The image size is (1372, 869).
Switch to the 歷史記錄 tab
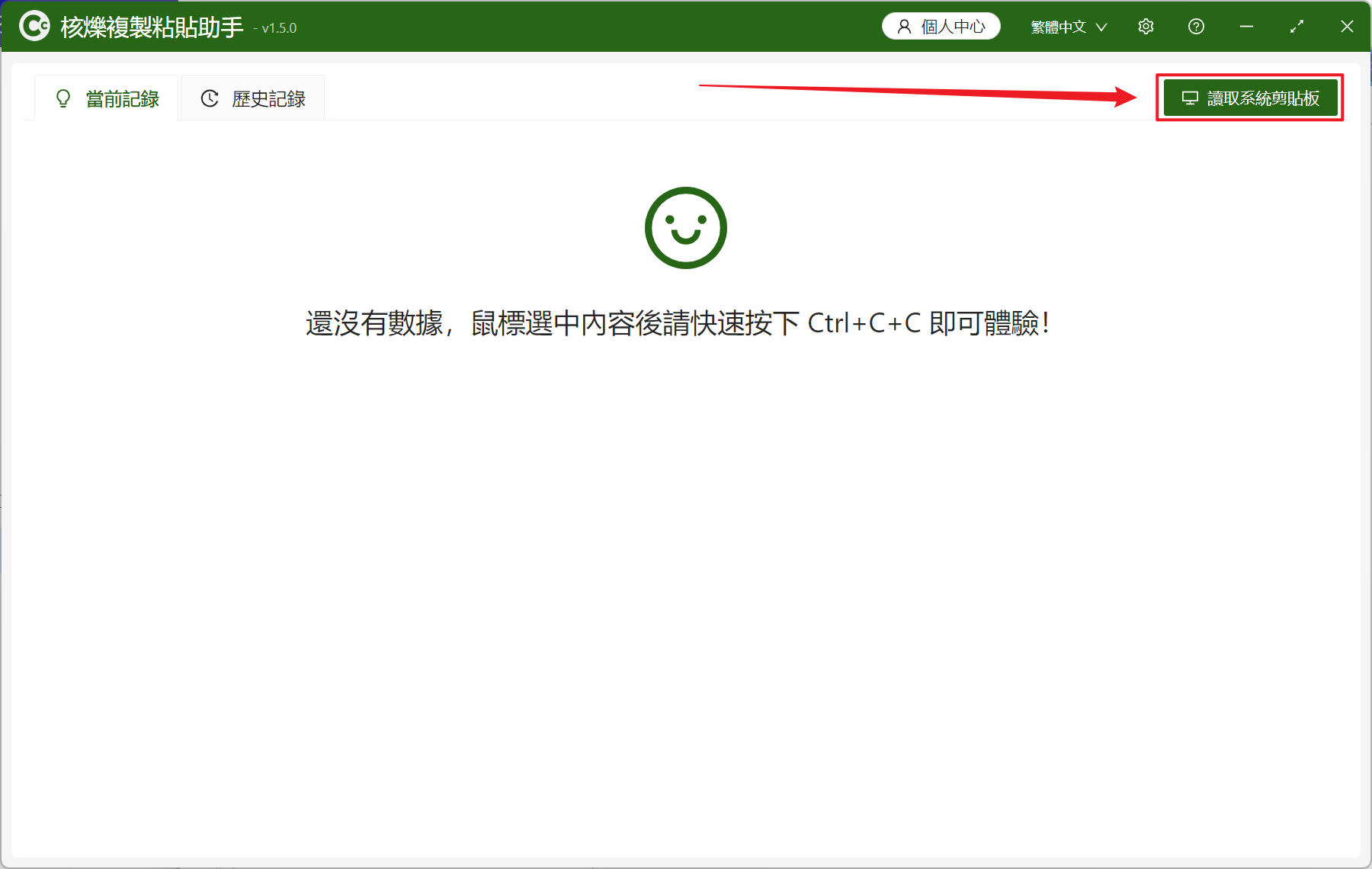[252, 98]
